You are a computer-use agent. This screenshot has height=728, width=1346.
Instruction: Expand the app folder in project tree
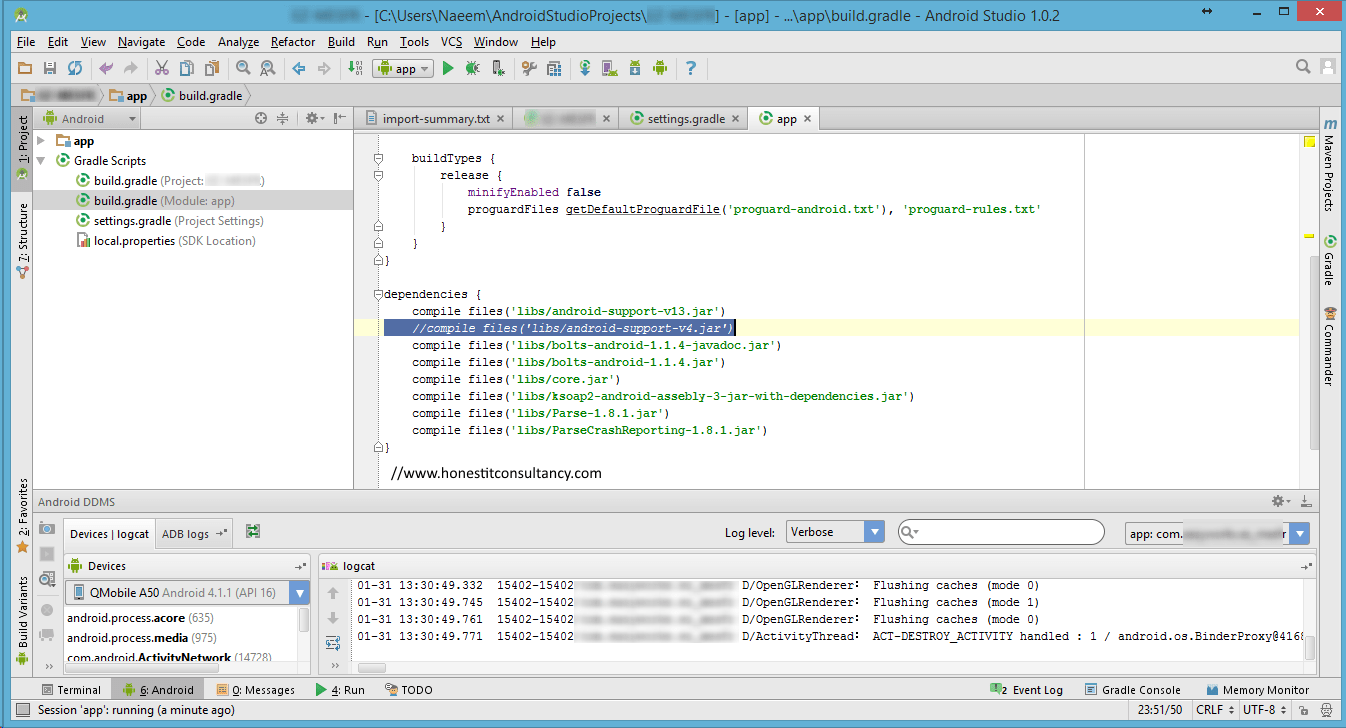41,141
